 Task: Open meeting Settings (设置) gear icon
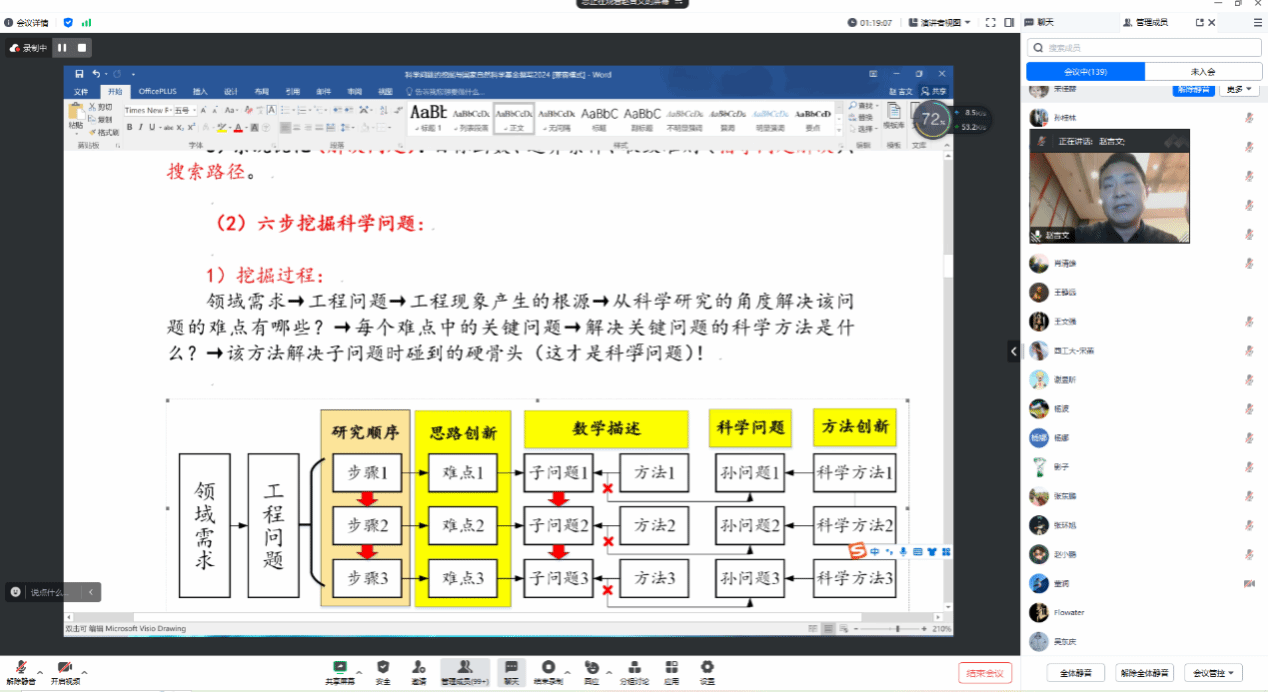707,668
